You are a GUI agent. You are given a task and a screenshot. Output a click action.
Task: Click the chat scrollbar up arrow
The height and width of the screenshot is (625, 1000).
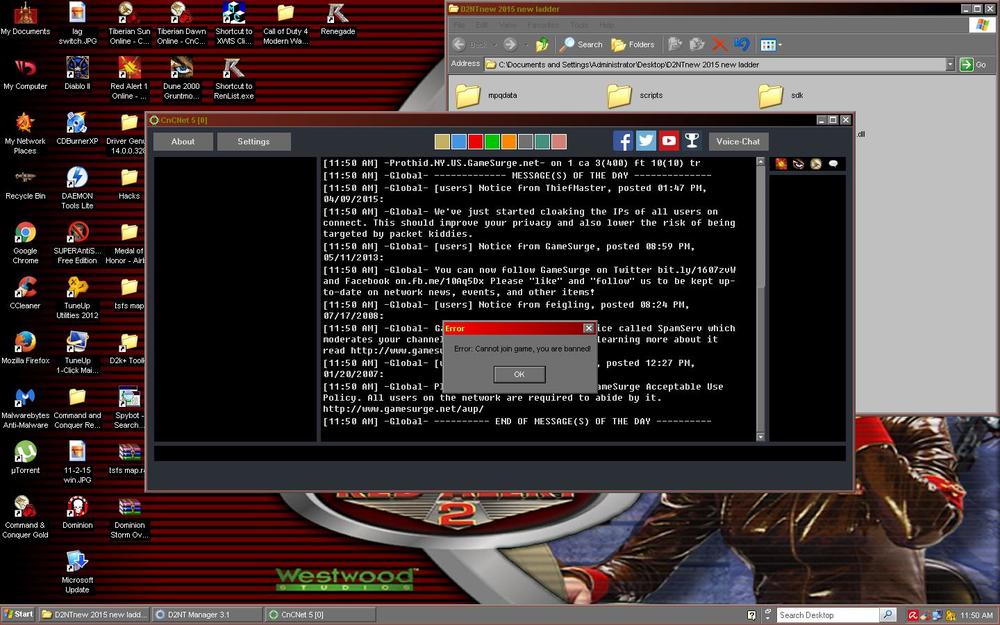point(760,162)
